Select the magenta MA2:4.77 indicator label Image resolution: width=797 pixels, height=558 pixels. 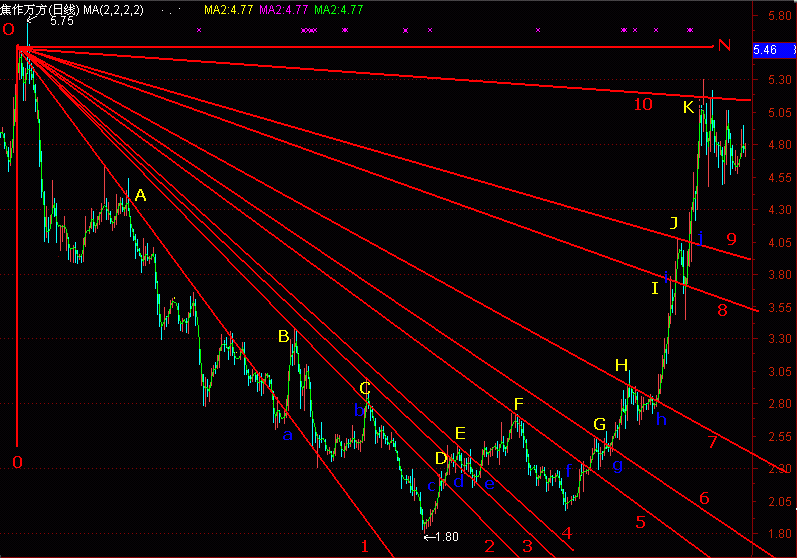[x=284, y=10]
